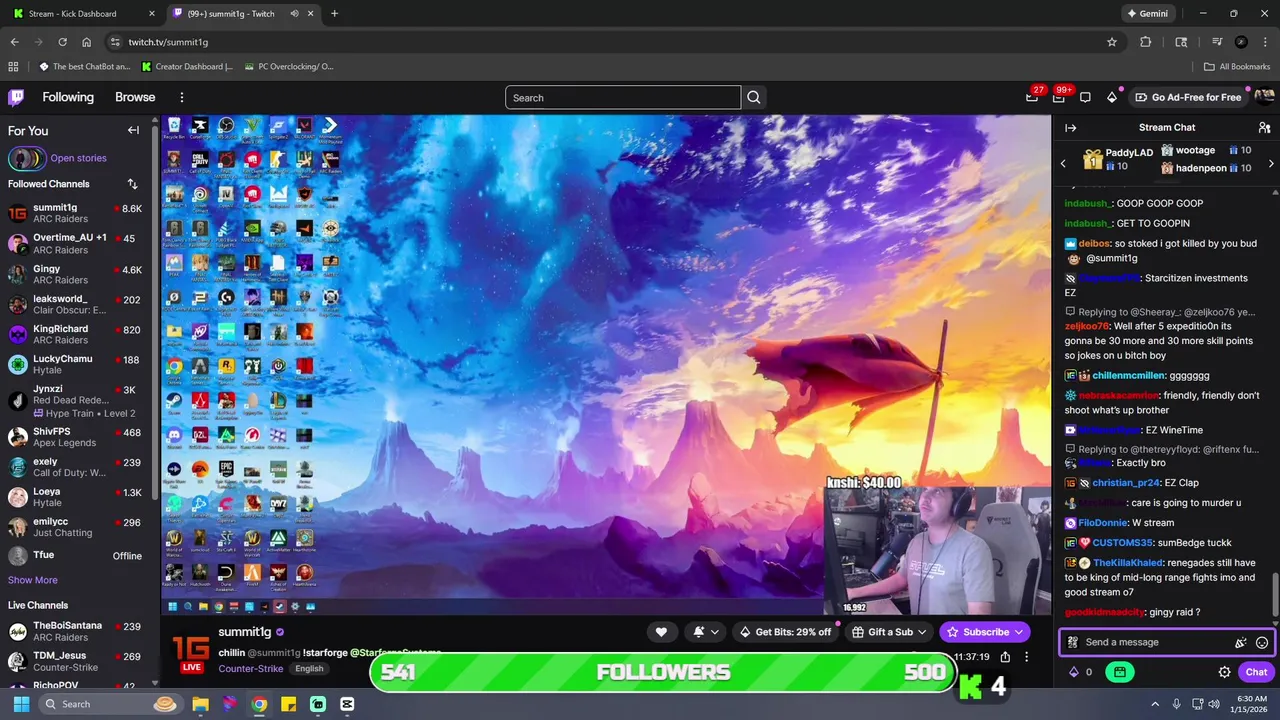
Task: Open the chat Community users list icon
Action: tap(1264, 128)
